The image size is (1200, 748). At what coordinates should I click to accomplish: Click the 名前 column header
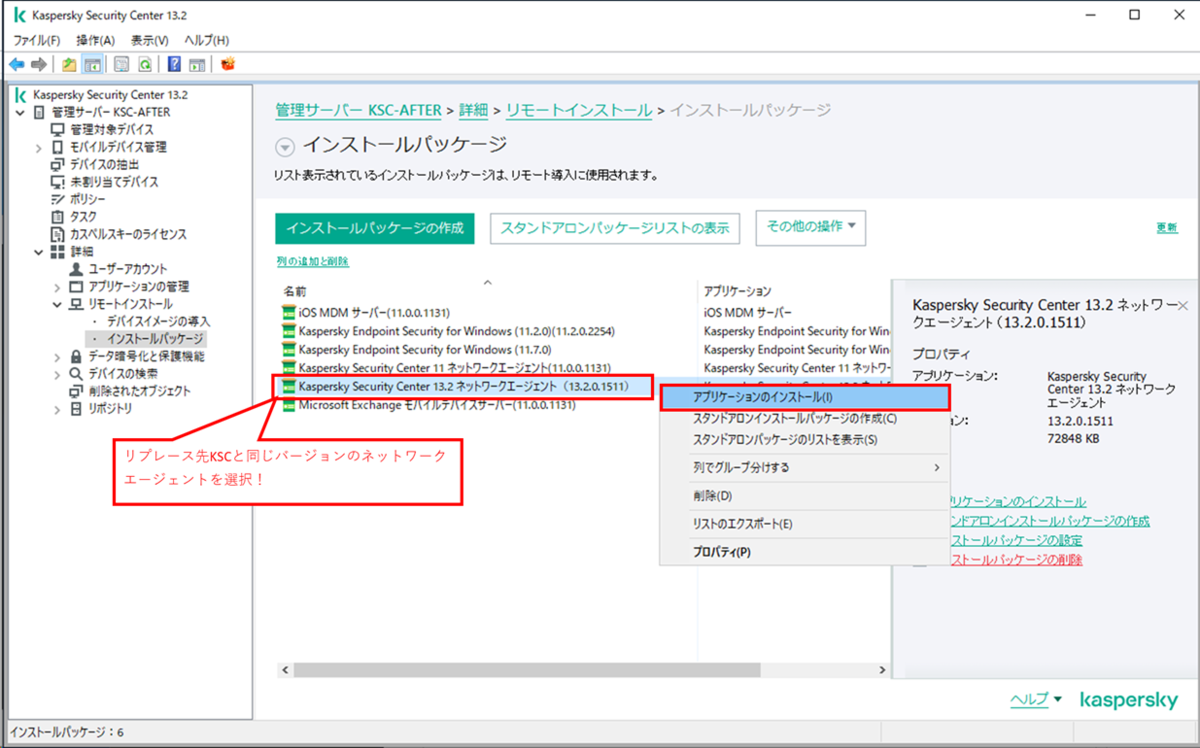[x=294, y=291]
